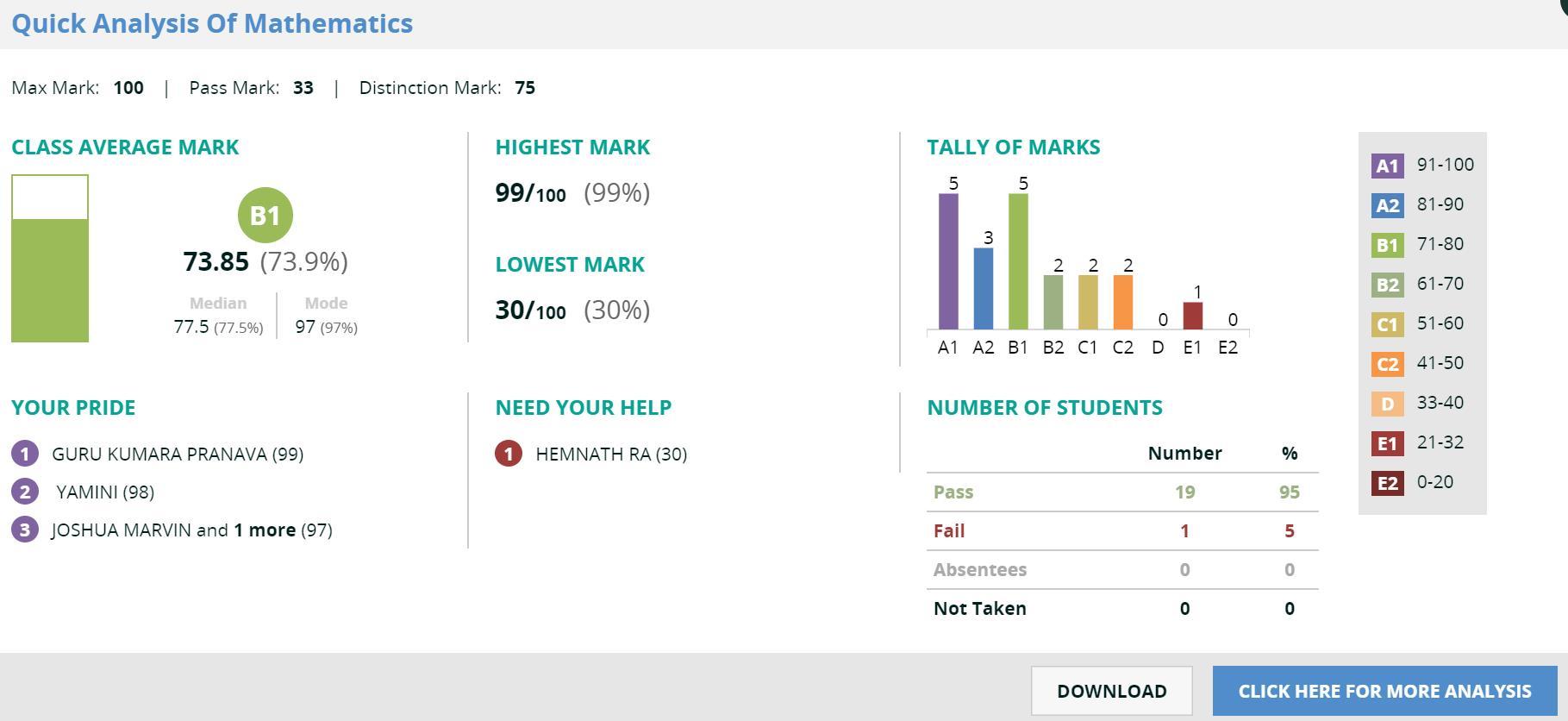Click the lowest mark 30/100
The image size is (1568, 721).
coord(530,310)
